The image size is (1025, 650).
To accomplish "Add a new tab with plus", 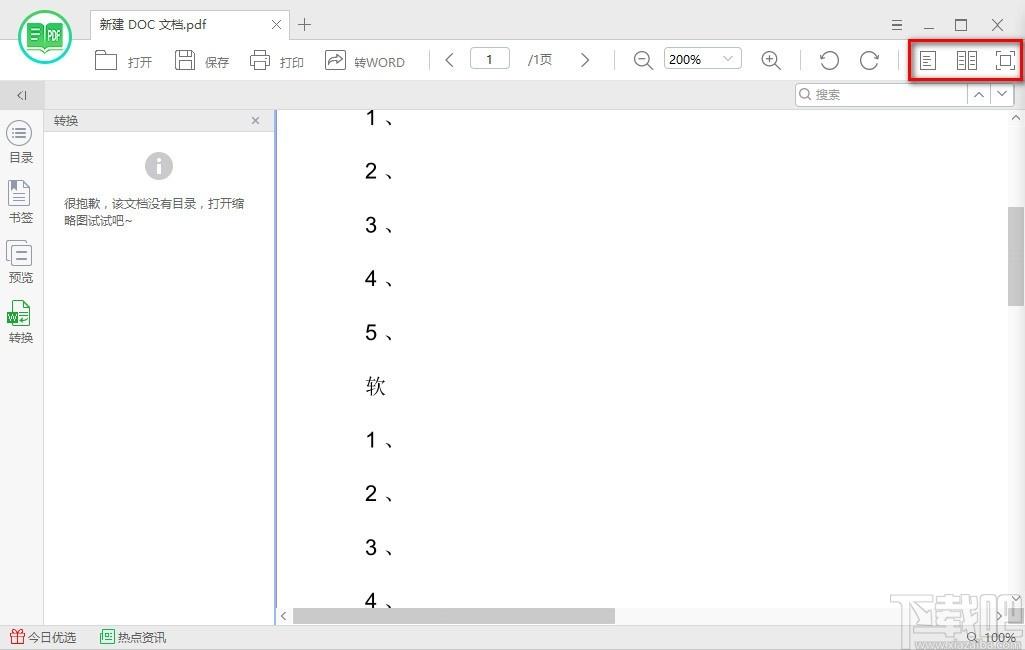I will tap(304, 25).
